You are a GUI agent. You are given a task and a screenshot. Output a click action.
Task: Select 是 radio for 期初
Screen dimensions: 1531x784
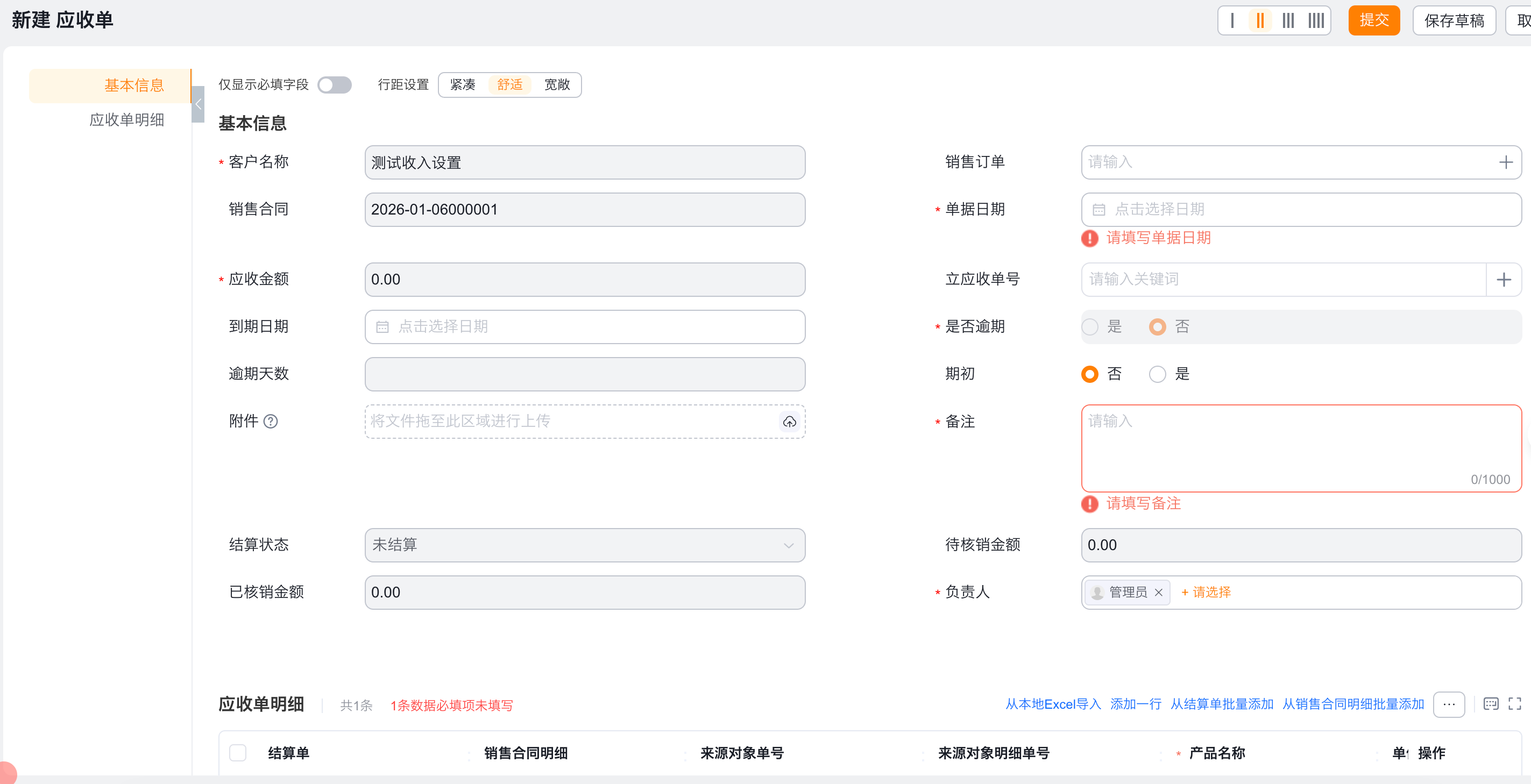pos(1157,374)
